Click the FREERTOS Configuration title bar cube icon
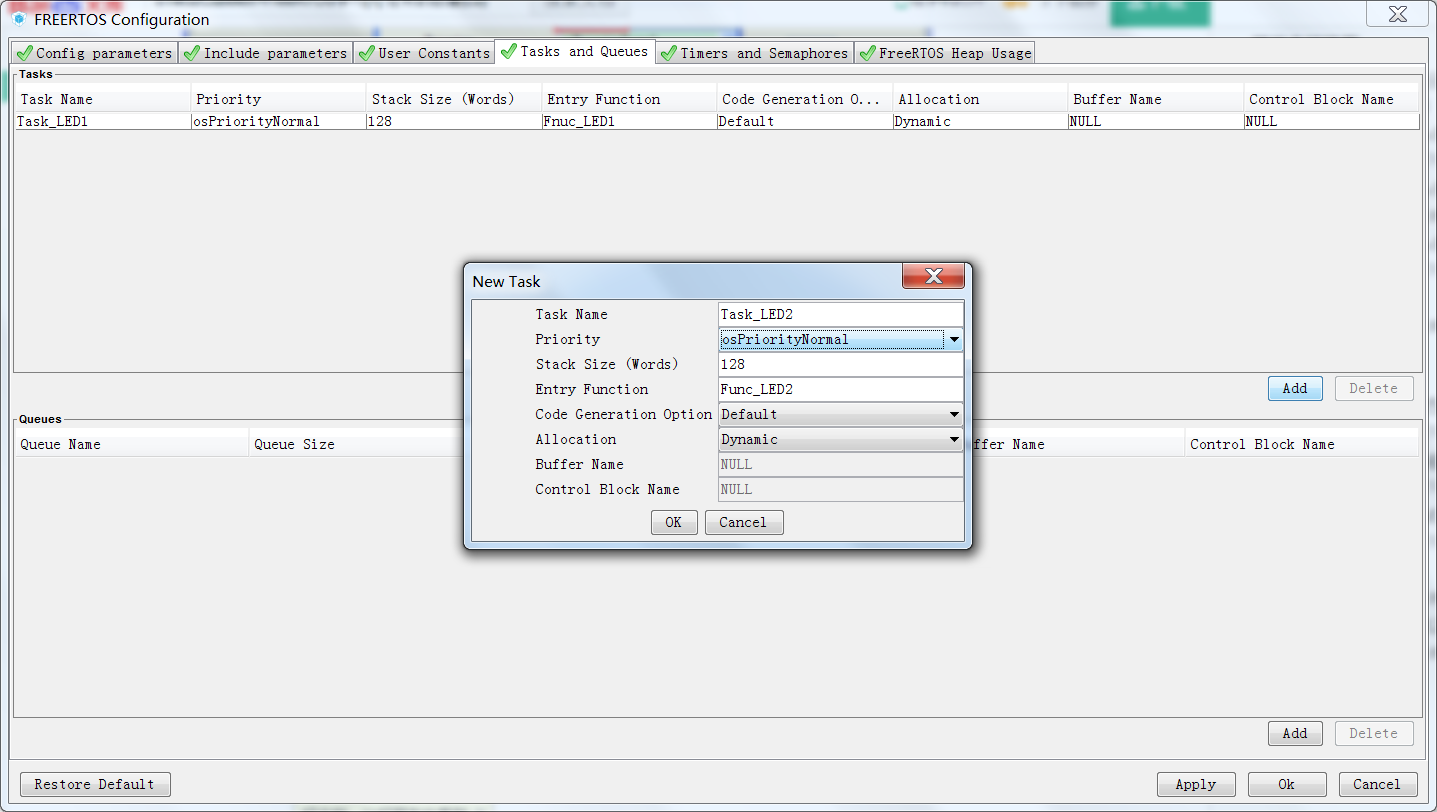This screenshot has height=812, width=1437. (x=18, y=19)
